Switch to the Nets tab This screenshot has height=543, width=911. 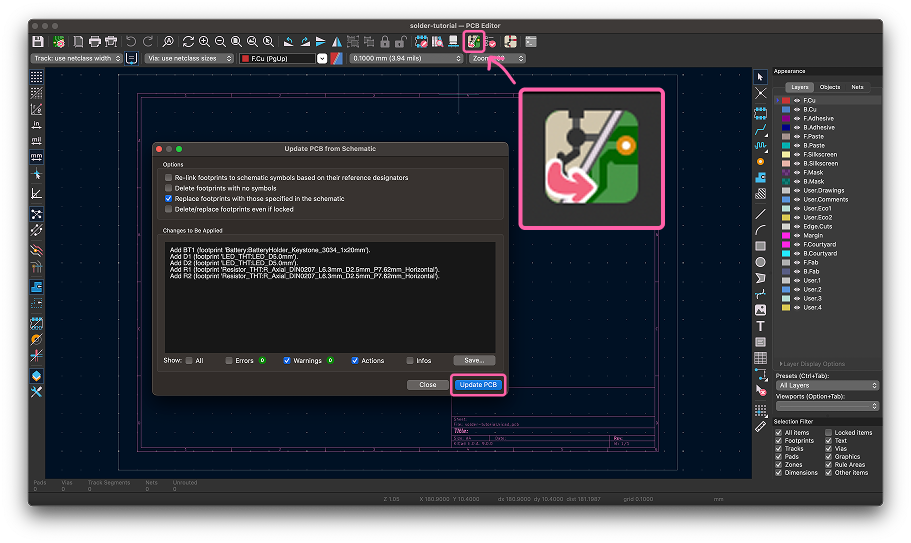pyautogui.click(x=857, y=88)
